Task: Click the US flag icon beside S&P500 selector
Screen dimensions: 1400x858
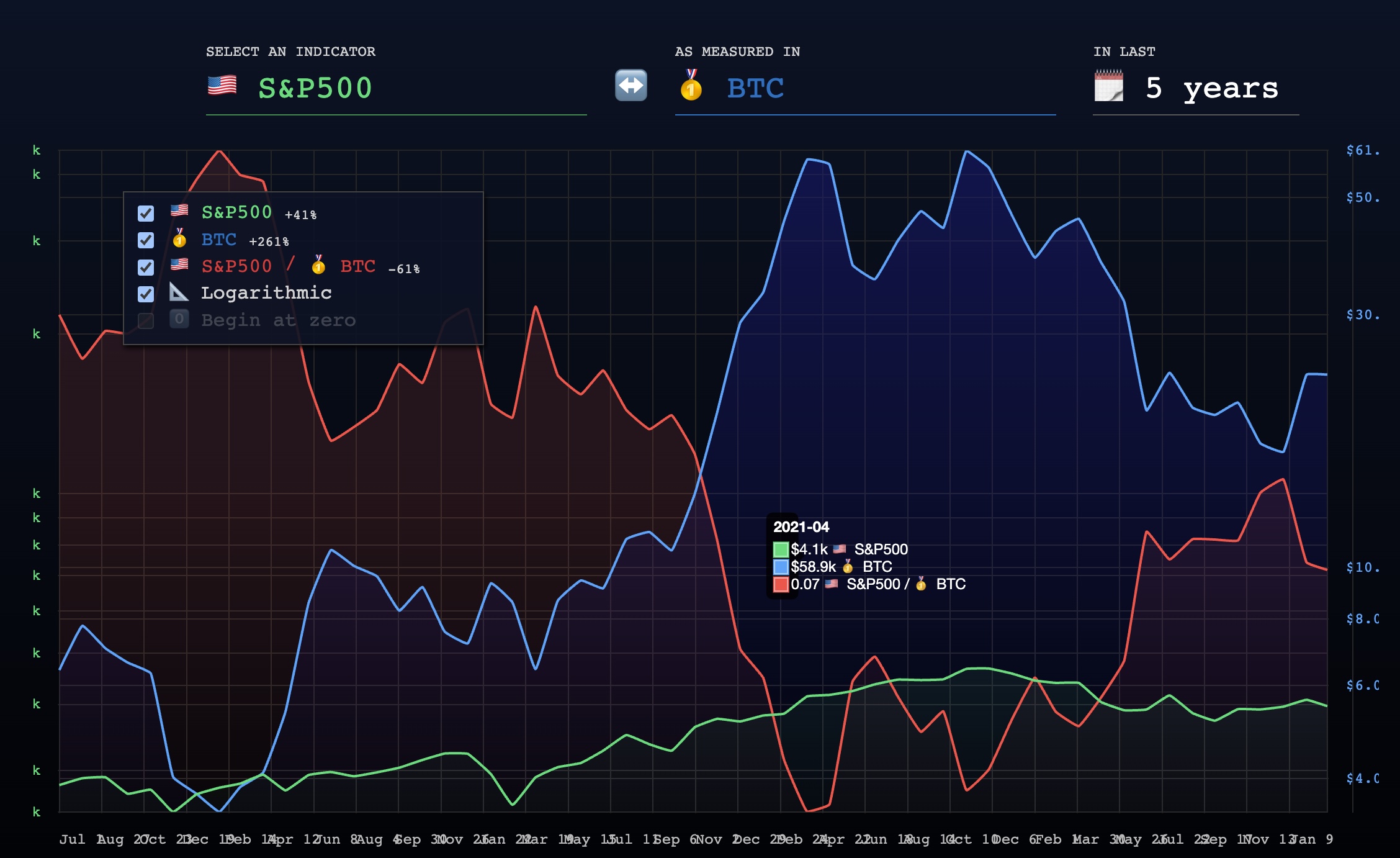Action: (x=222, y=86)
